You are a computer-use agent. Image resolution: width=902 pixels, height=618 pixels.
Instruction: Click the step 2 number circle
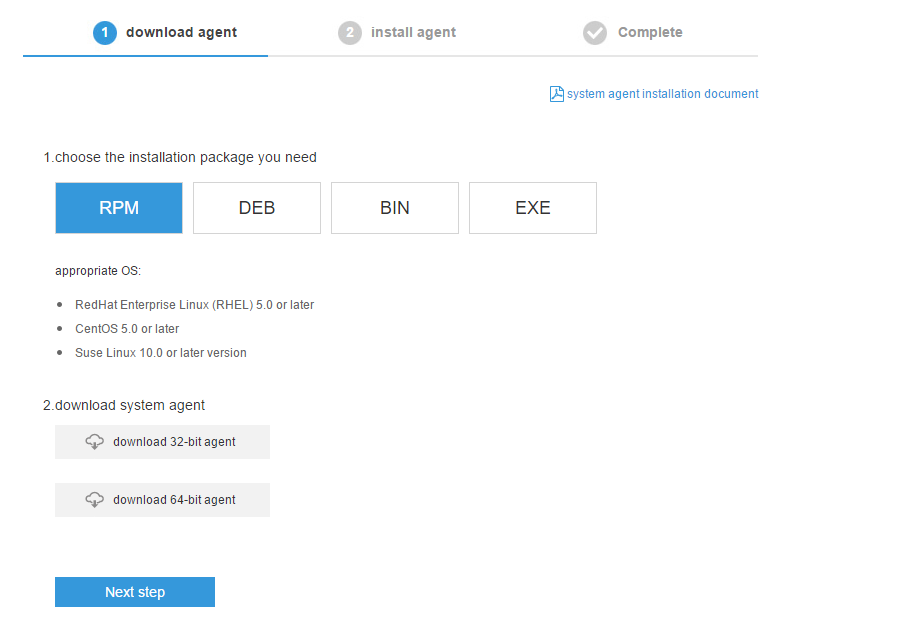pos(349,33)
